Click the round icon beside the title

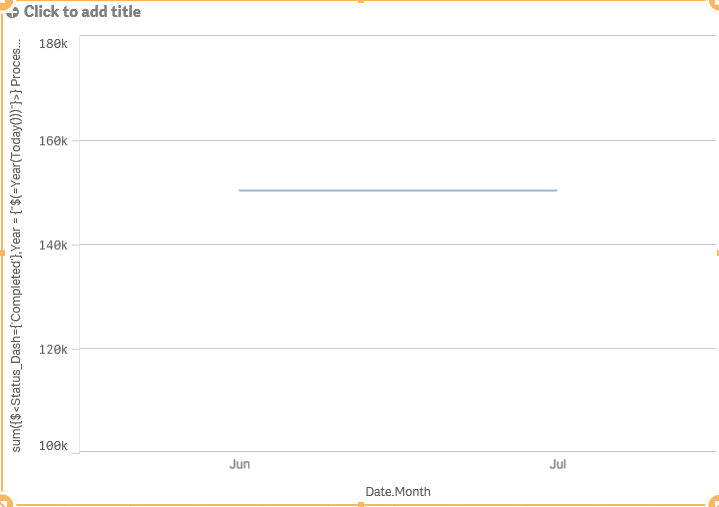(x=12, y=12)
